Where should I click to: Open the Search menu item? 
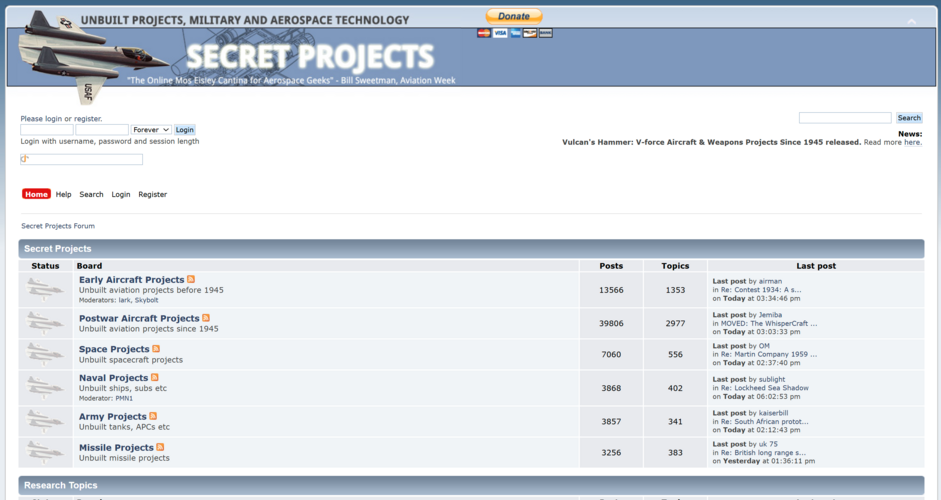point(91,194)
